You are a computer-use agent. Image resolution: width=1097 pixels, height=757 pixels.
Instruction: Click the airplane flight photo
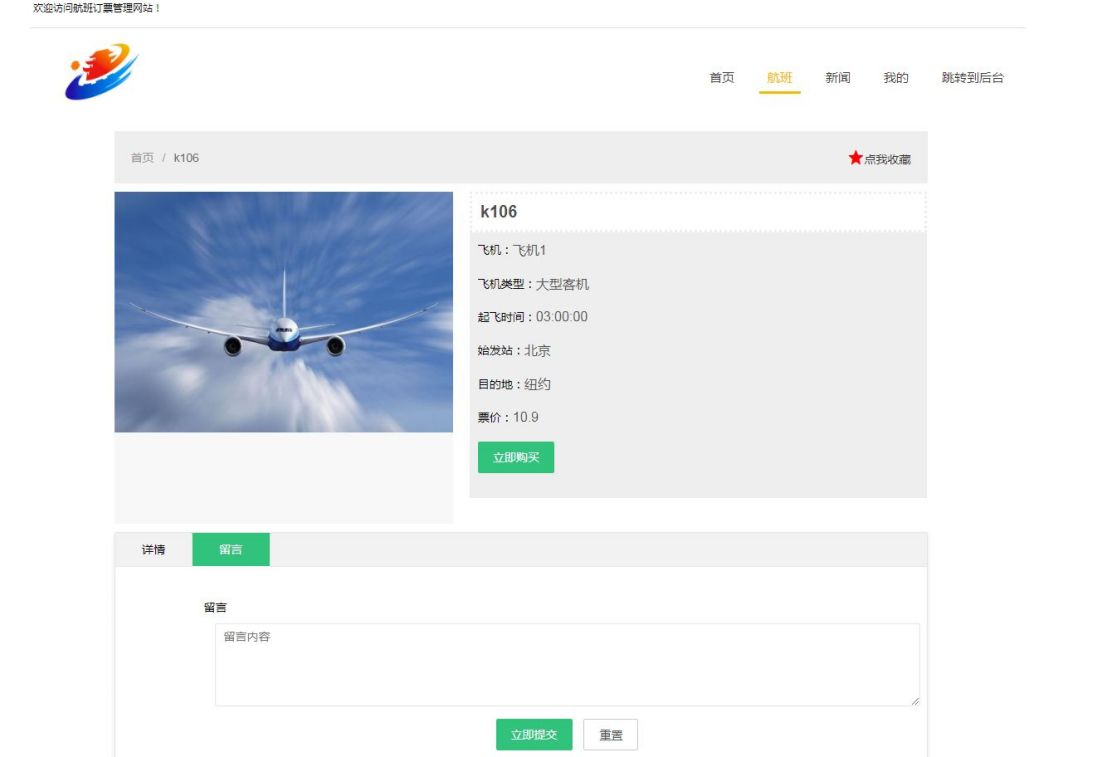(x=283, y=312)
